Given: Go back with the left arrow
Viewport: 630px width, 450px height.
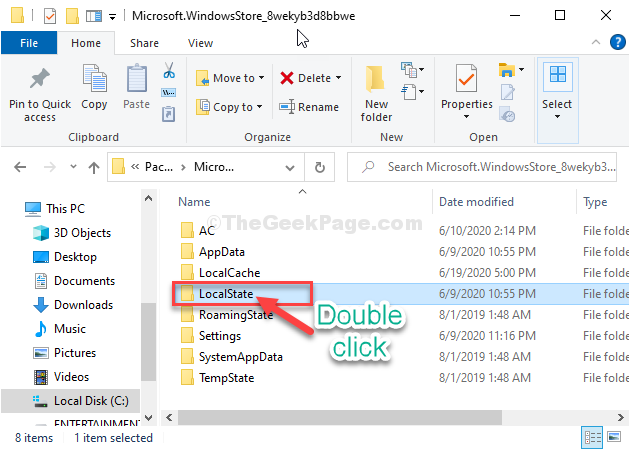Looking at the screenshot, I should (20, 167).
